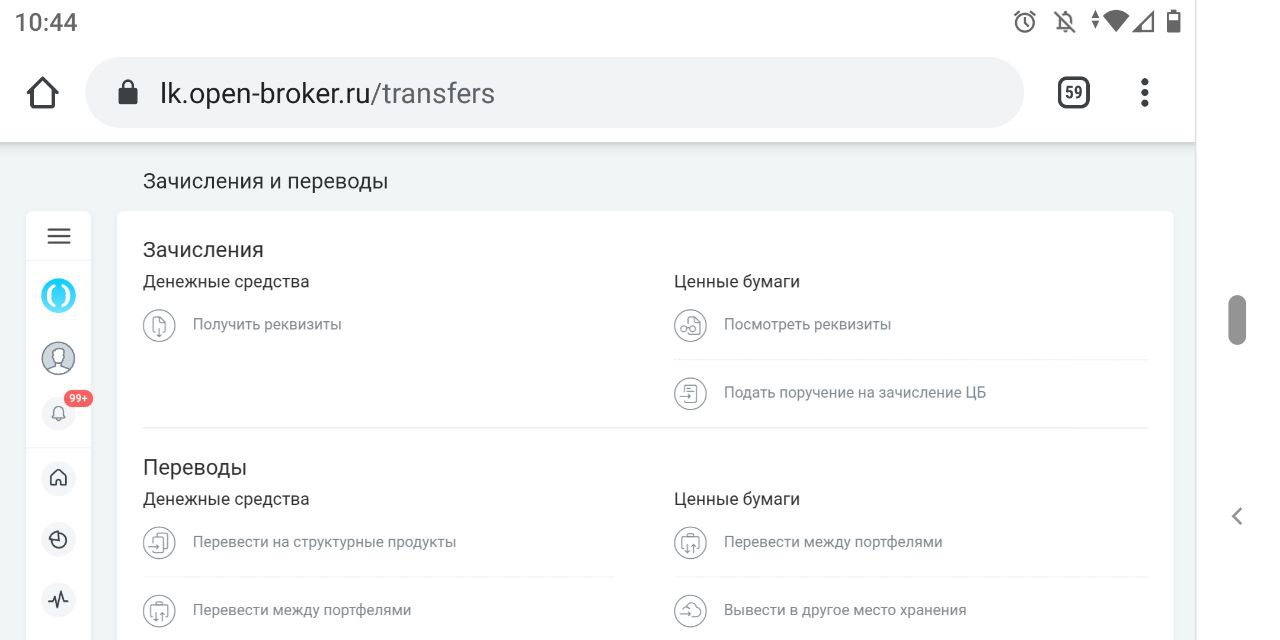The width and height of the screenshot is (1280, 640).
Task: Click the vertical scrollbar thumb on the right
Action: [1237, 320]
